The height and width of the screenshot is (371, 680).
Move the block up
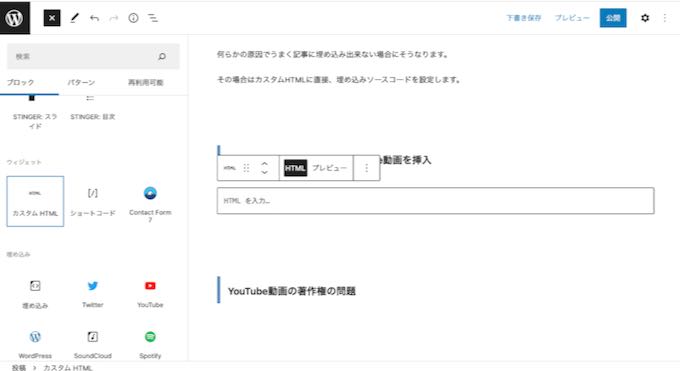click(x=264, y=164)
